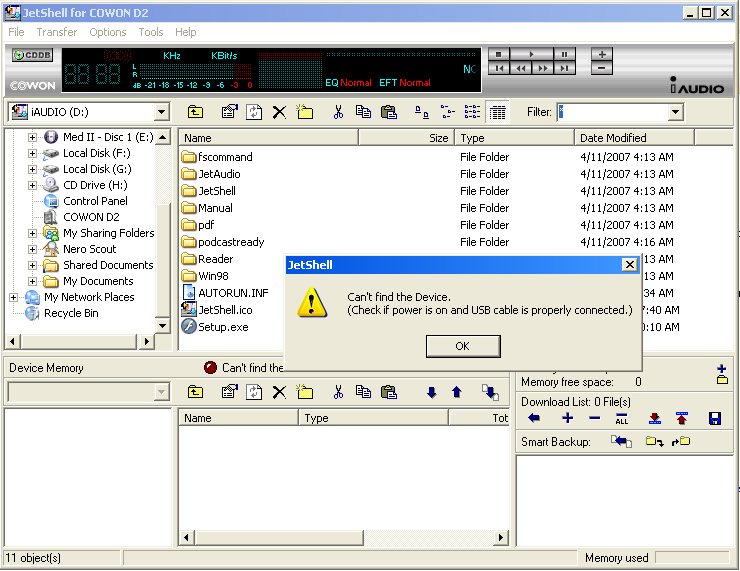Image resolution: width=740 pixels, height=571 pixels.
Task: Cut selected file in top toolbar
Action: pyautogui.click(x=338, y=112)
